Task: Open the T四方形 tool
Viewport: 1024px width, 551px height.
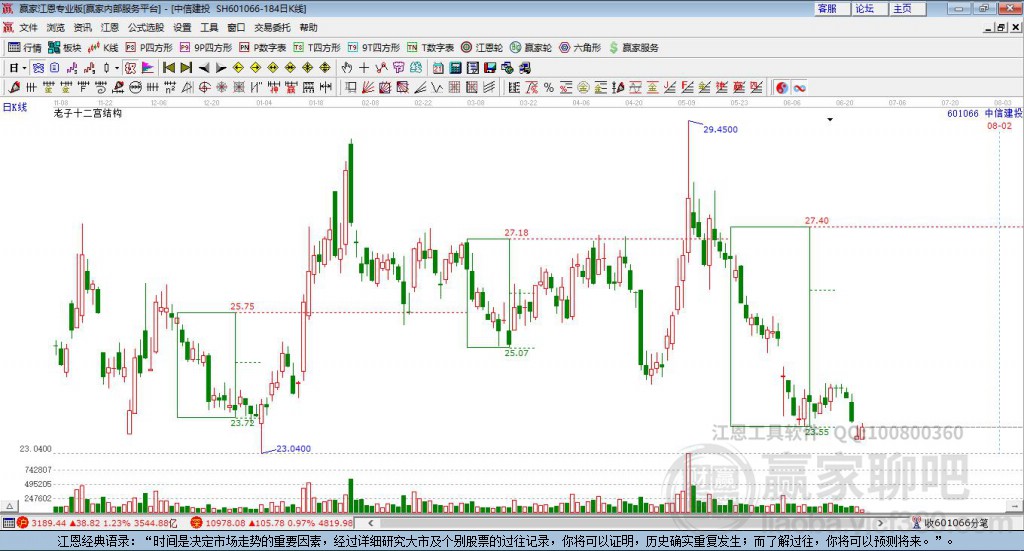Action: click(x=317, y=48)
